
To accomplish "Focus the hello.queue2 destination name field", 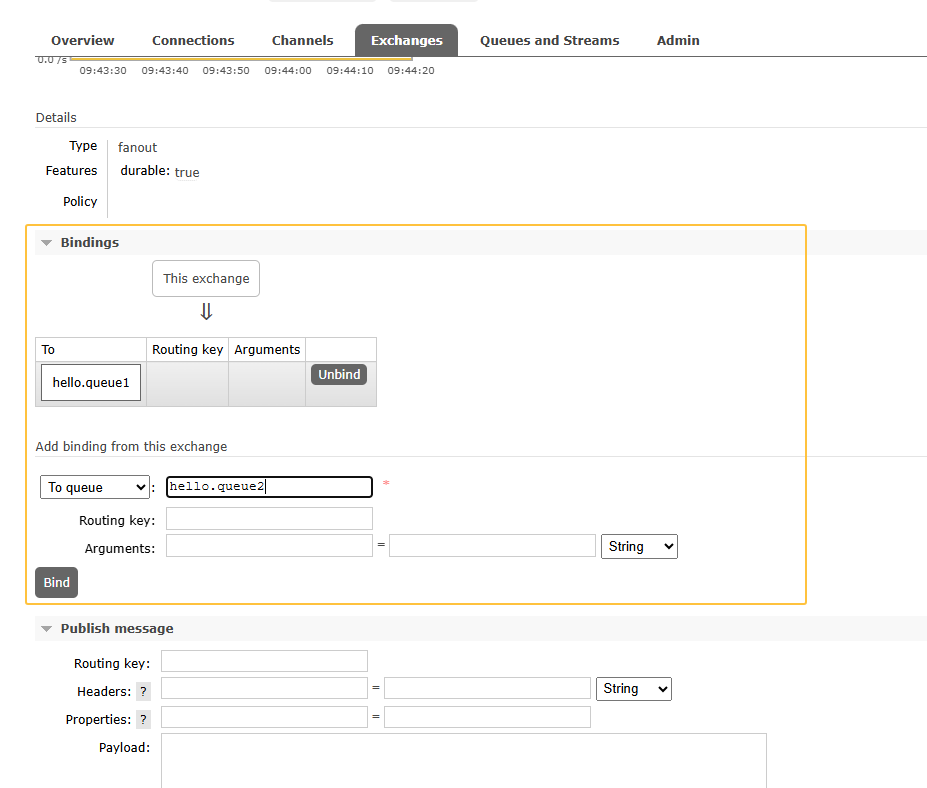I will point(269,487).
